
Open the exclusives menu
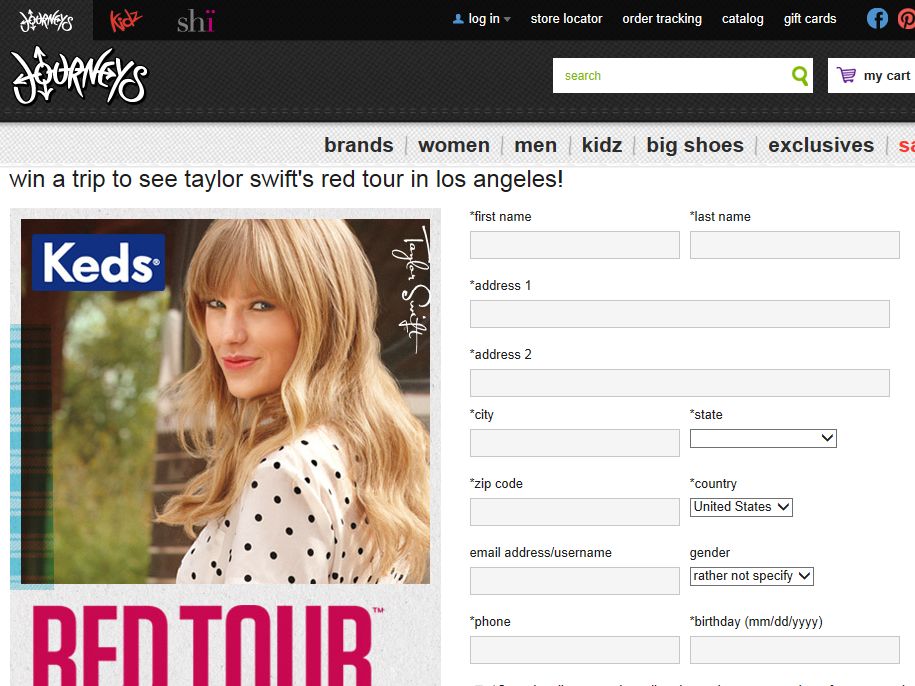(821, 145)
